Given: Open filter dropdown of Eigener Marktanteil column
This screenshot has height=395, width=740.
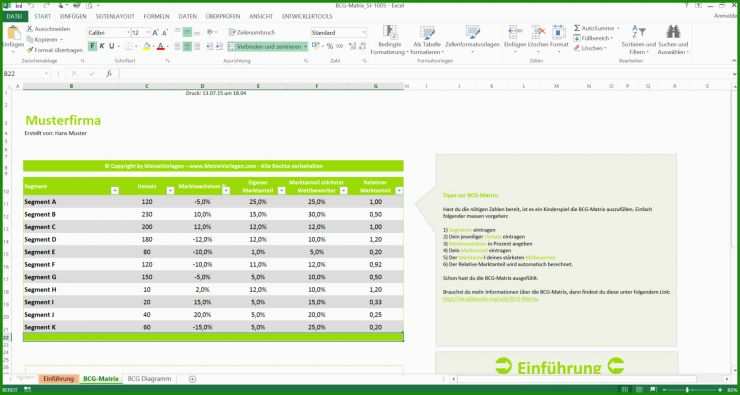Looking at the screenshot, I should tap(282, 190).
